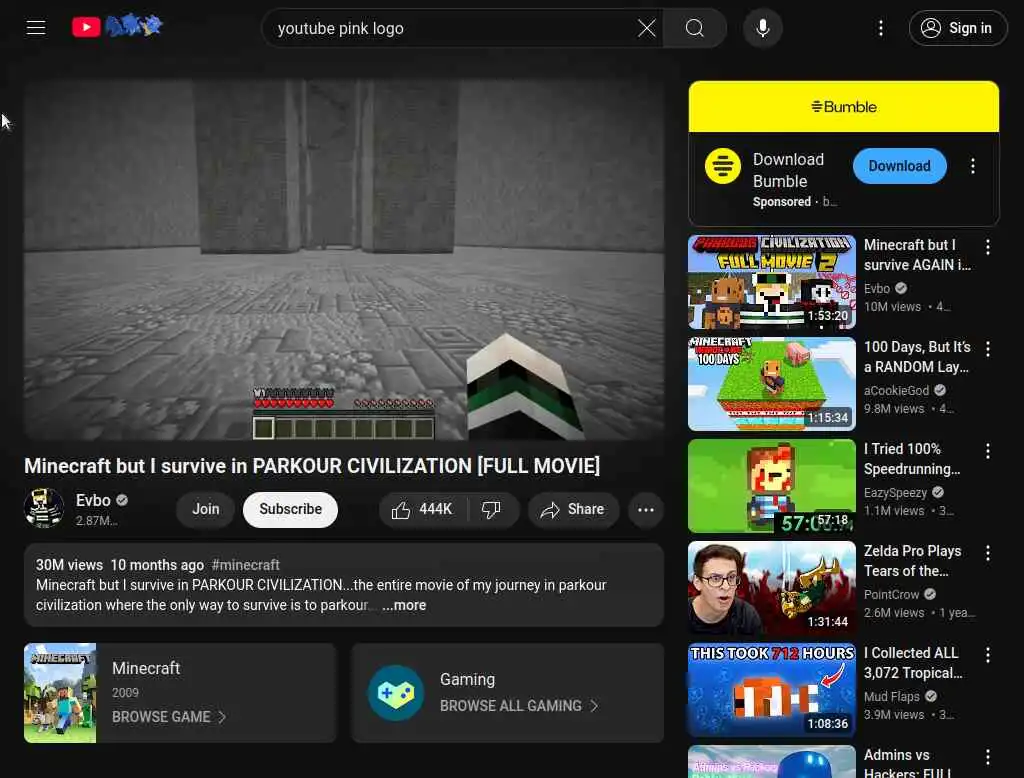
Task: Sign in to YouTube account
Action: [x=957, y=28]
